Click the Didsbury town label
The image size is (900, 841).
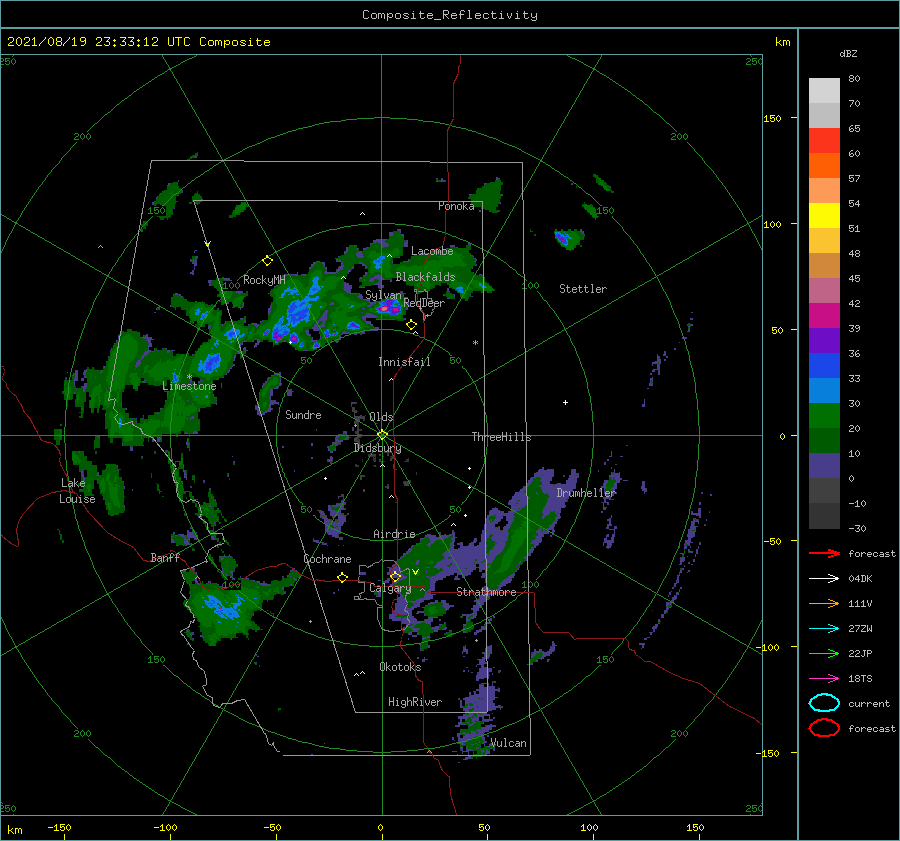378,448
